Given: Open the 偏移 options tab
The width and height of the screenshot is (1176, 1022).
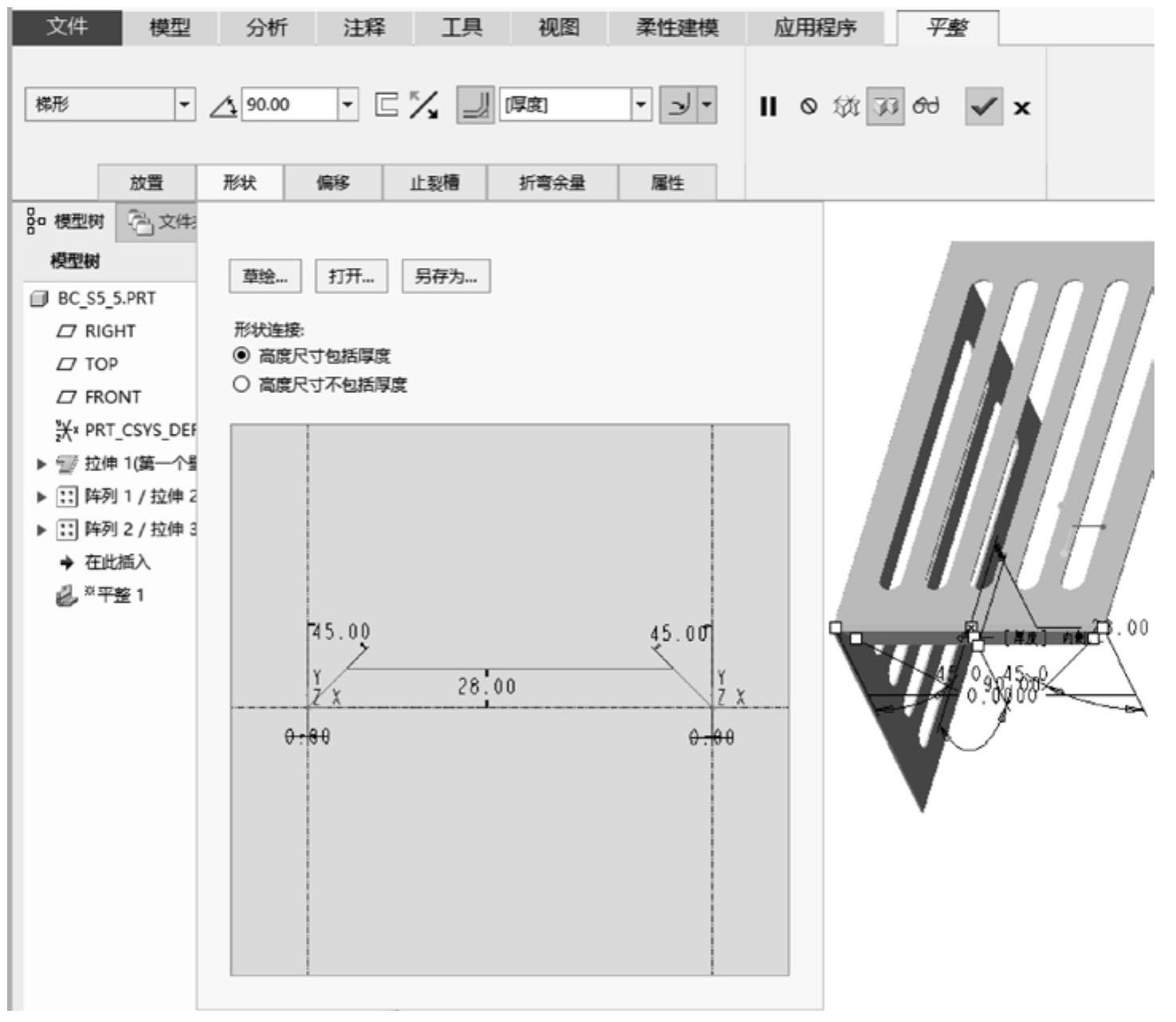Looking at the screenshot, I should 333,183.
